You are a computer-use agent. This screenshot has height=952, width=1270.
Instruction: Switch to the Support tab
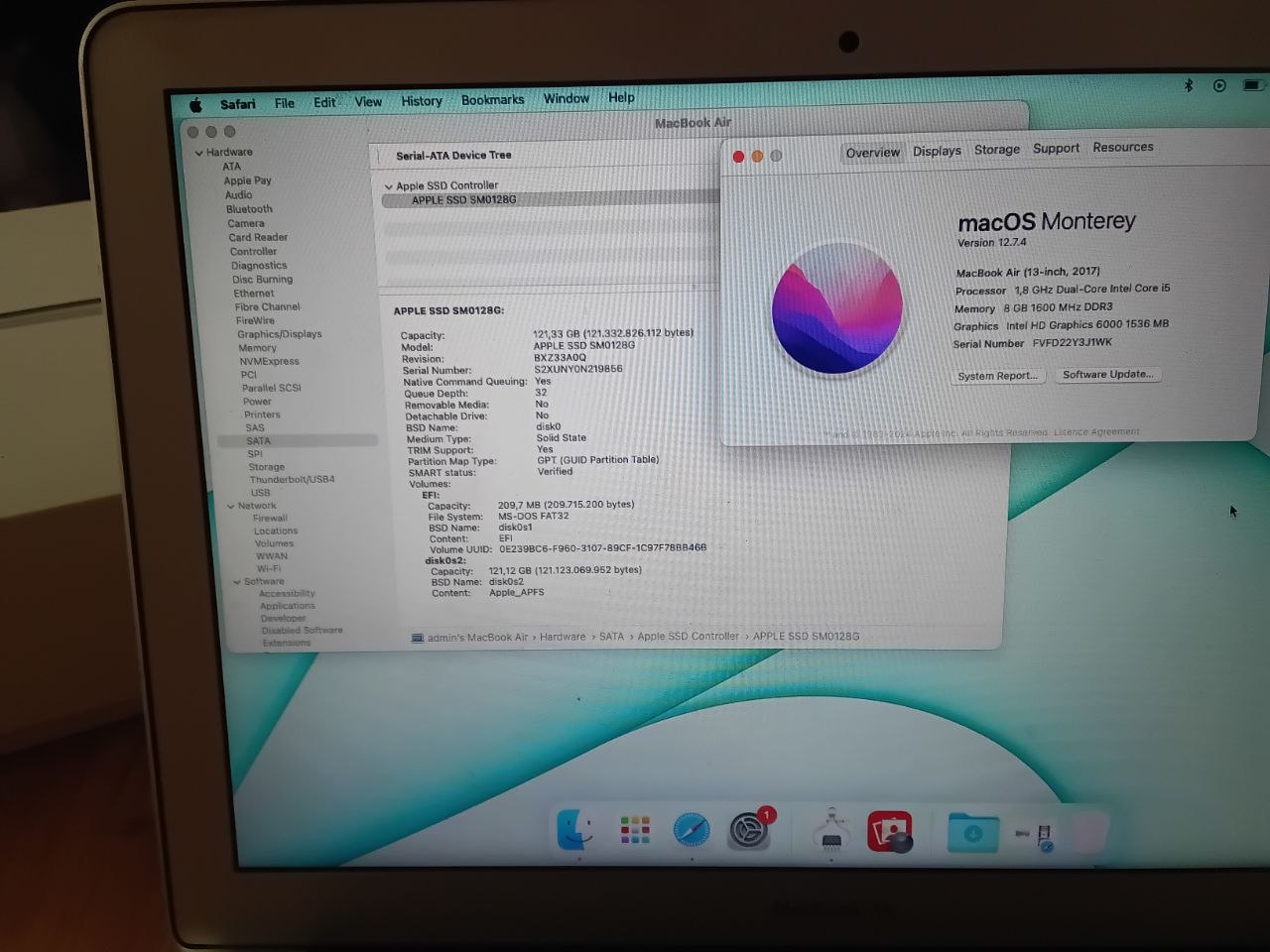click(x=1056, y=148)
